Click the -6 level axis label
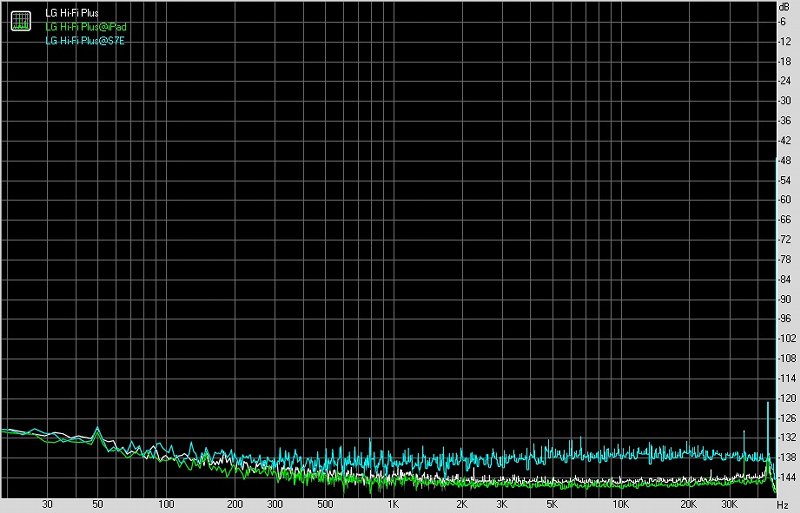The image size is (800, 513). pyautogui.click(x=783, y=21)
